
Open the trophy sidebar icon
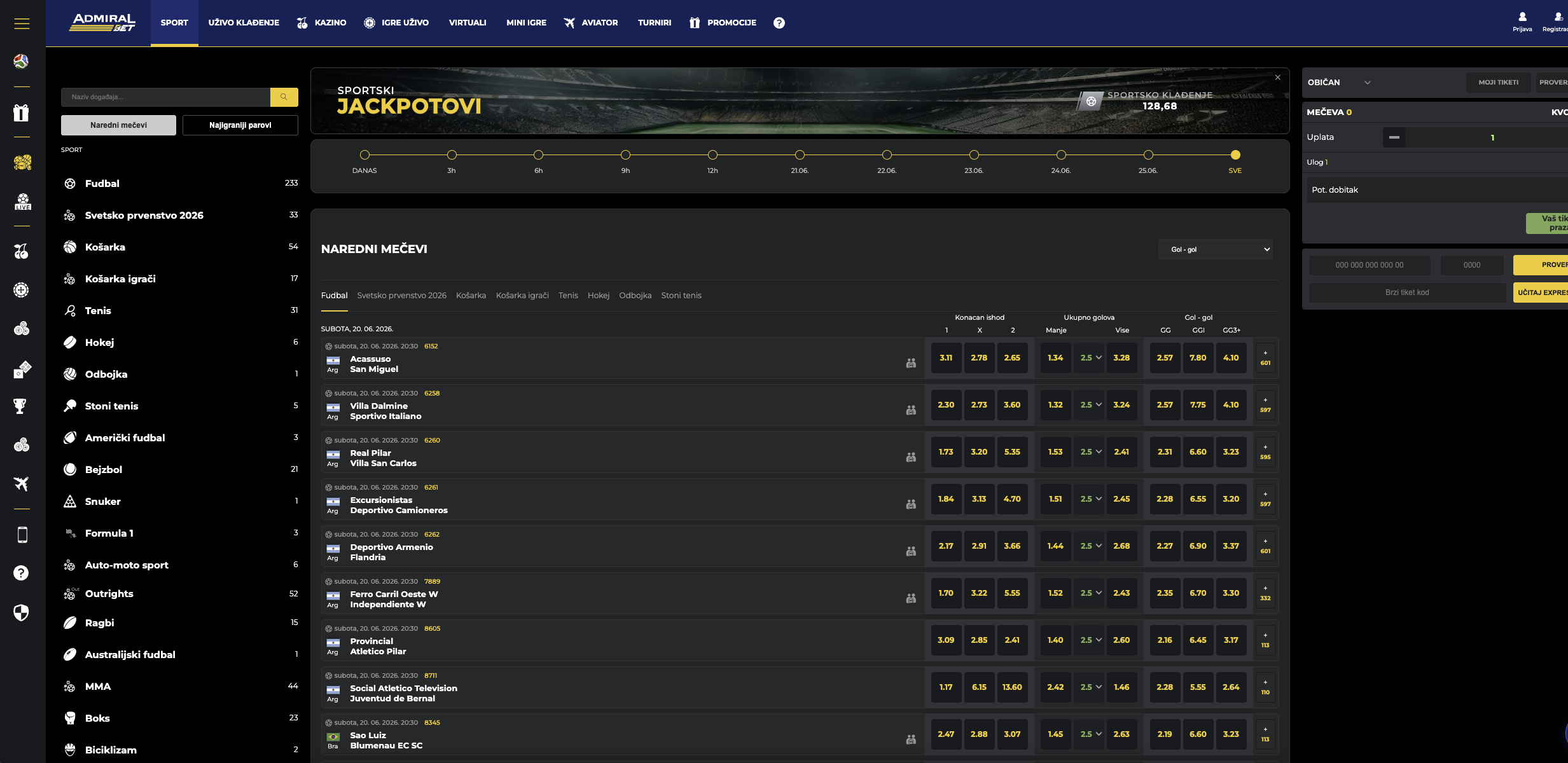(x=20, y=406)
